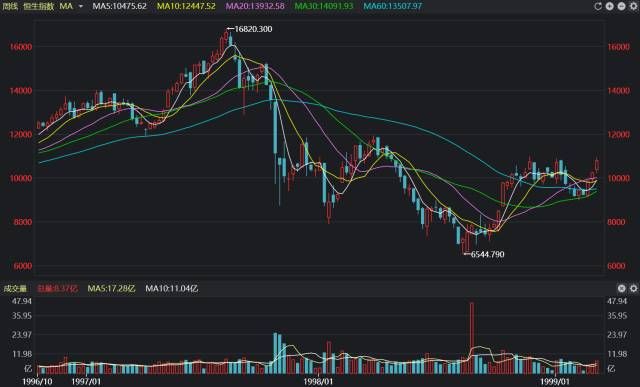The height and width of the screenshot is (387, 640).
Task: Select the 周线 weekly period label
Action: [10, 6]
